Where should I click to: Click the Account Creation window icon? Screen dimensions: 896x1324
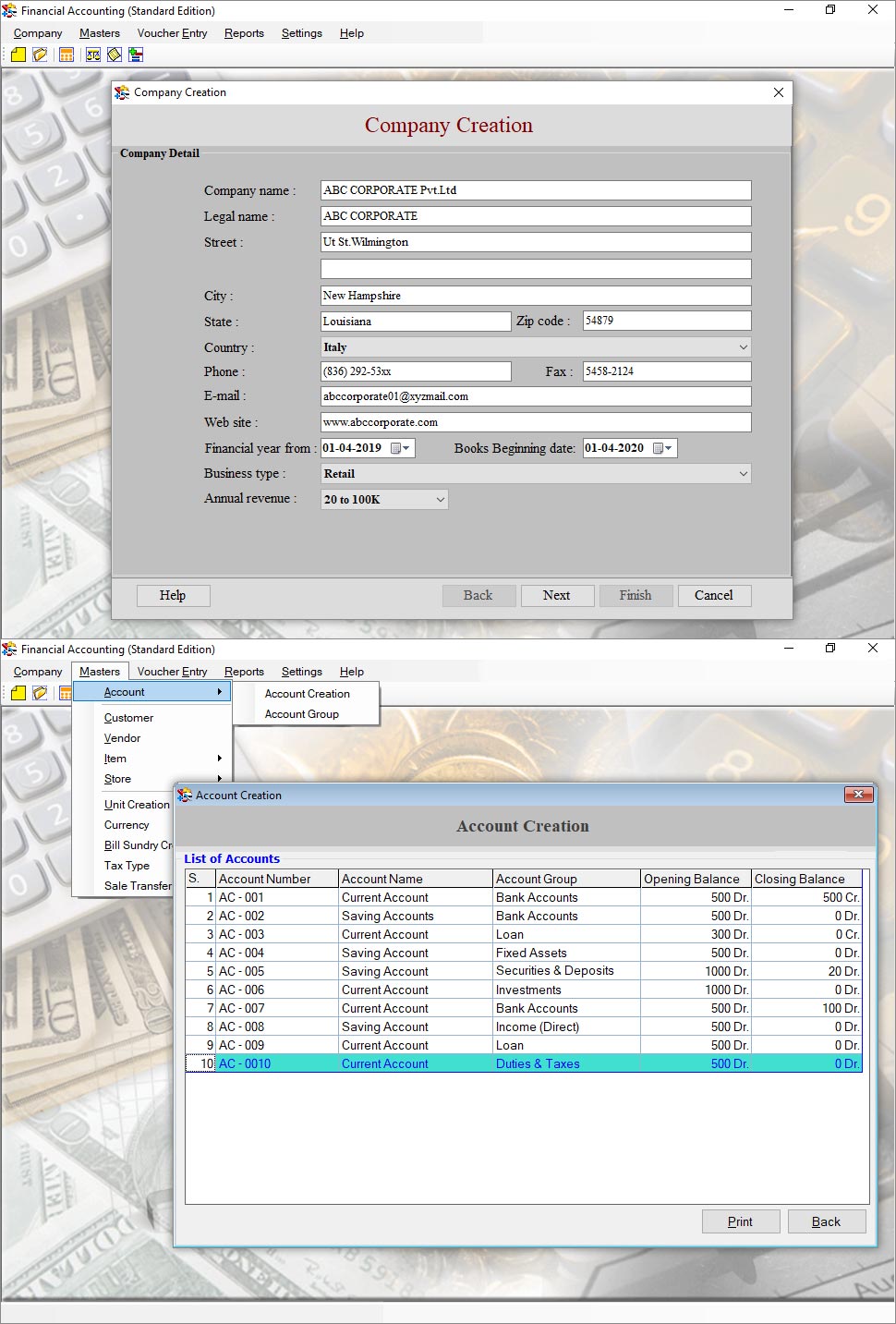click(x=187, y=795)
